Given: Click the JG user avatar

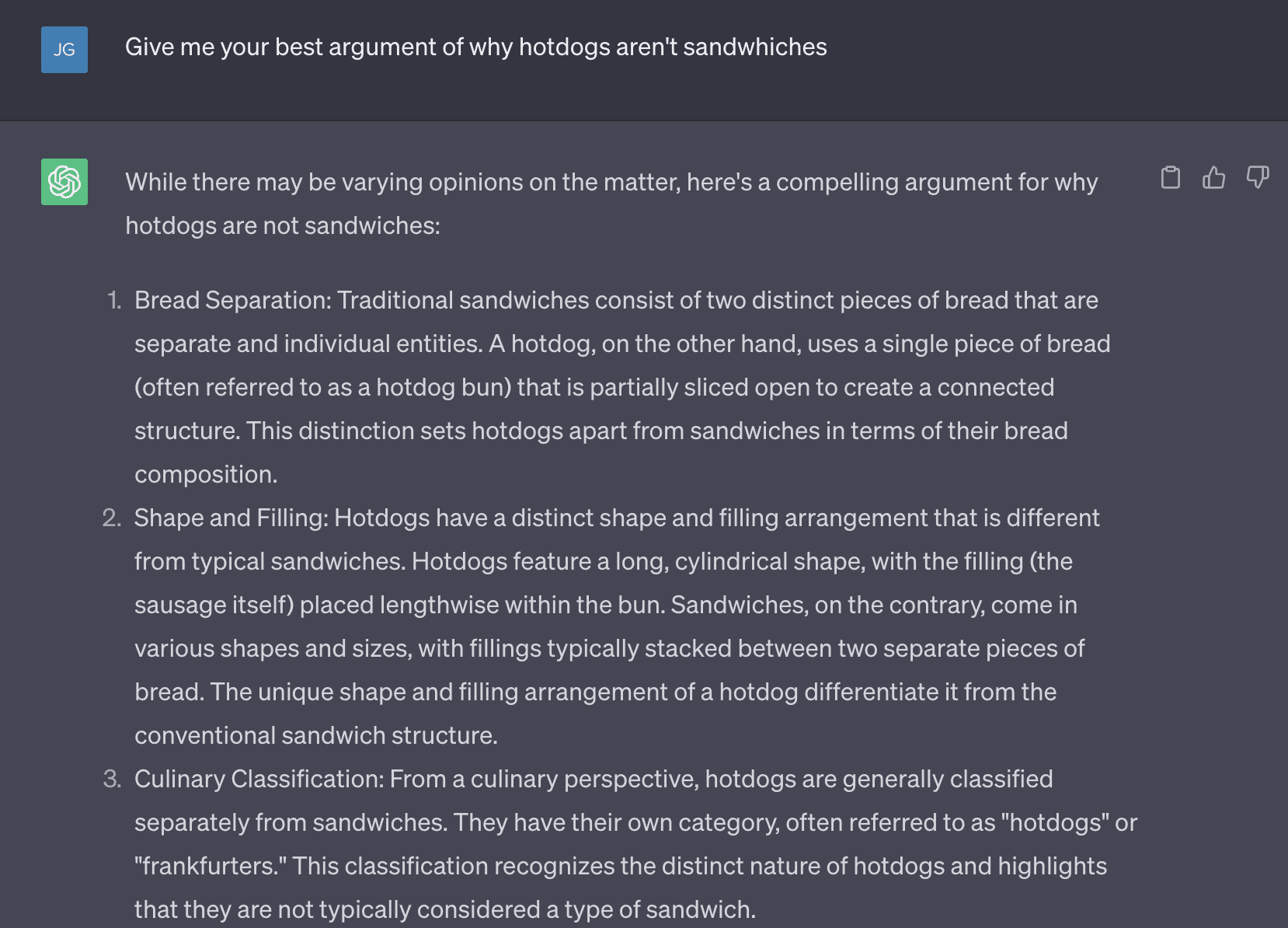Looking at the screenshot, I should [x=64, y=50].
